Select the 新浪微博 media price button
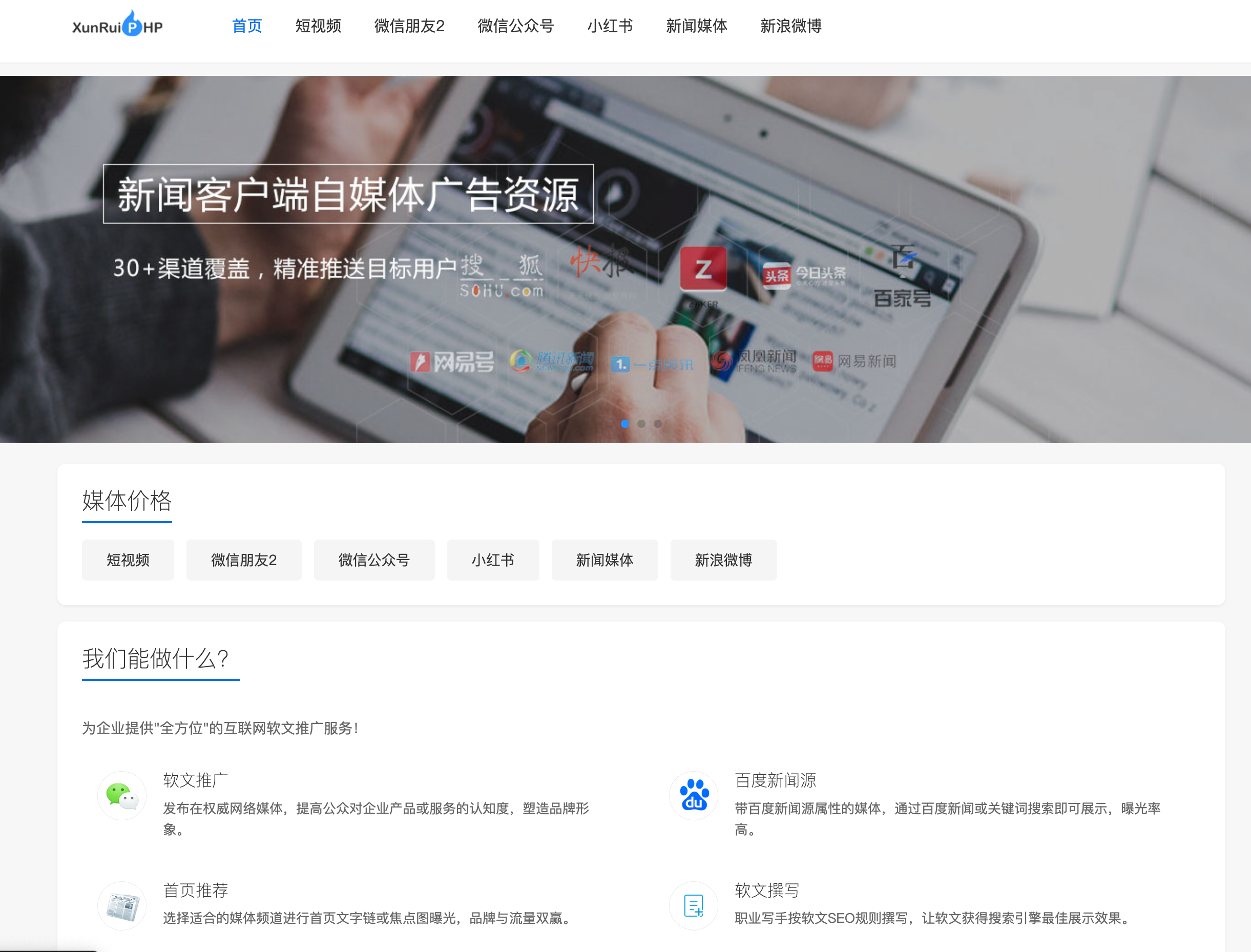 click(723, 560)
